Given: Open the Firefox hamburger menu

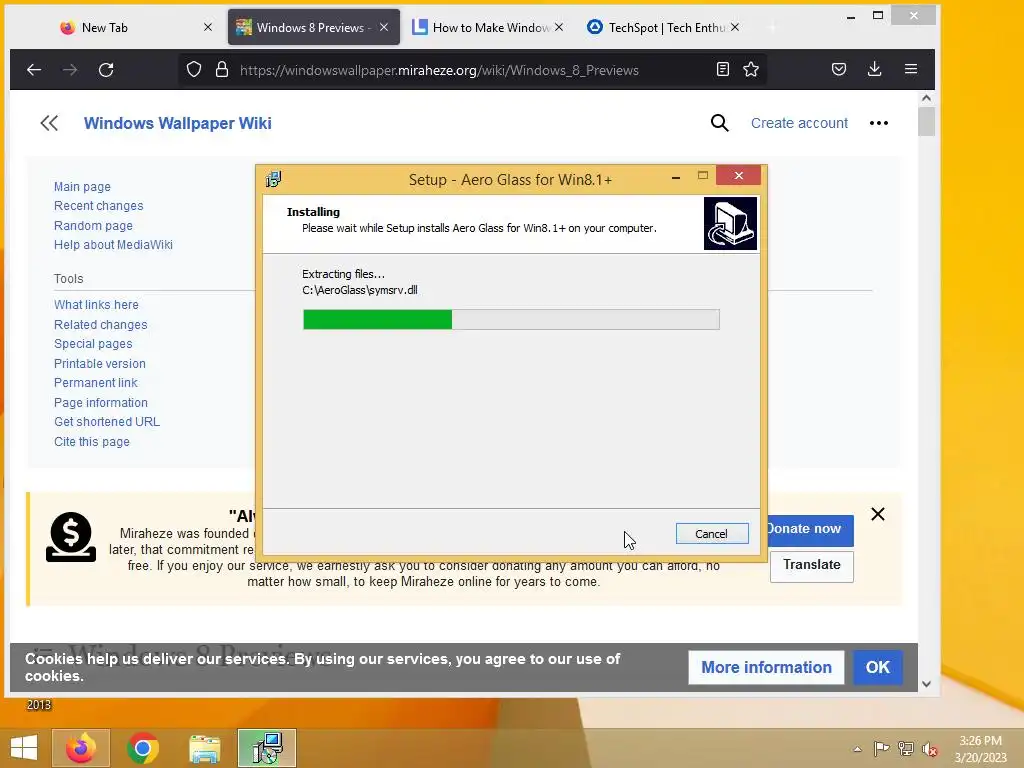Looking at the screenshot, I should pyautogui.click(x=911, y=69).
